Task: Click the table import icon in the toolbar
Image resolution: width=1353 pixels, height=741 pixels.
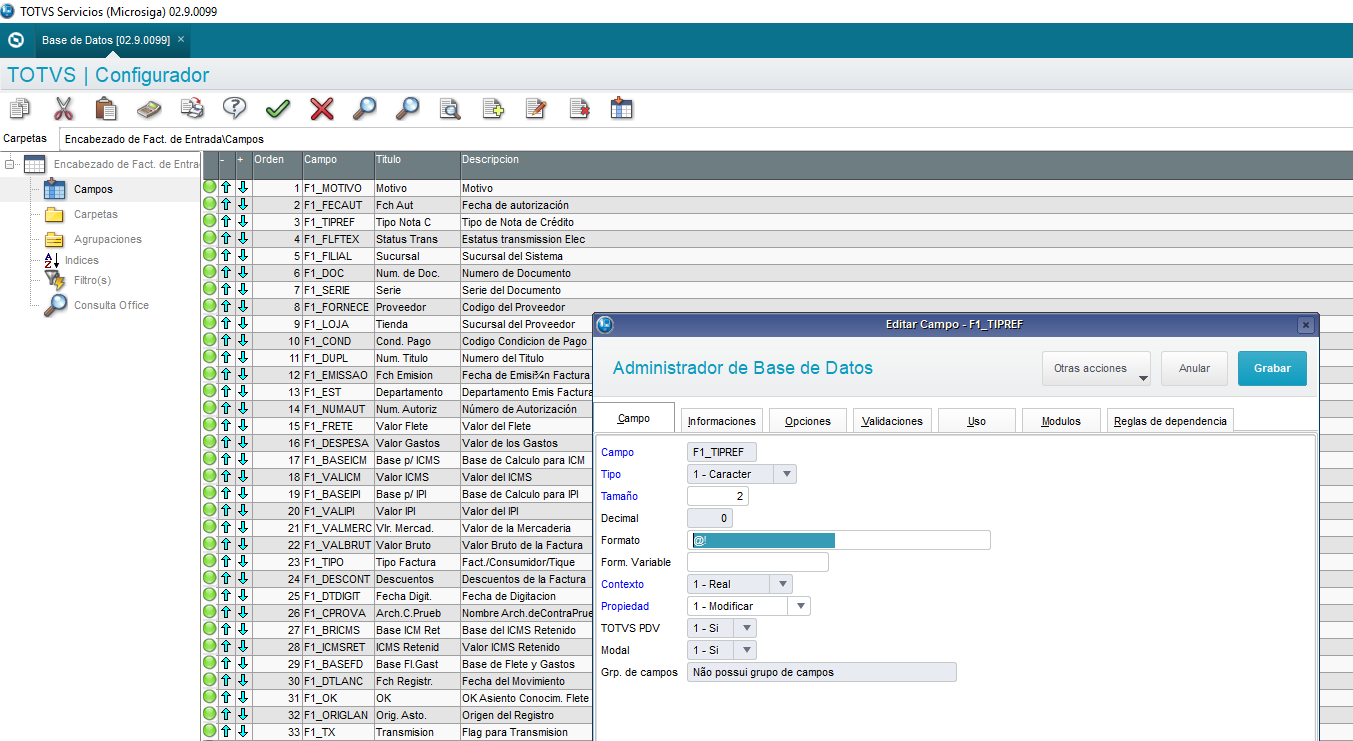Action: point(622,108)
